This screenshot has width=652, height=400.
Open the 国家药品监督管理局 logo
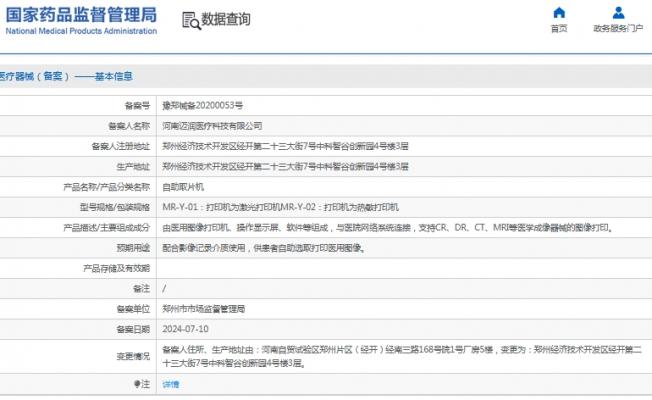[81, 20]
